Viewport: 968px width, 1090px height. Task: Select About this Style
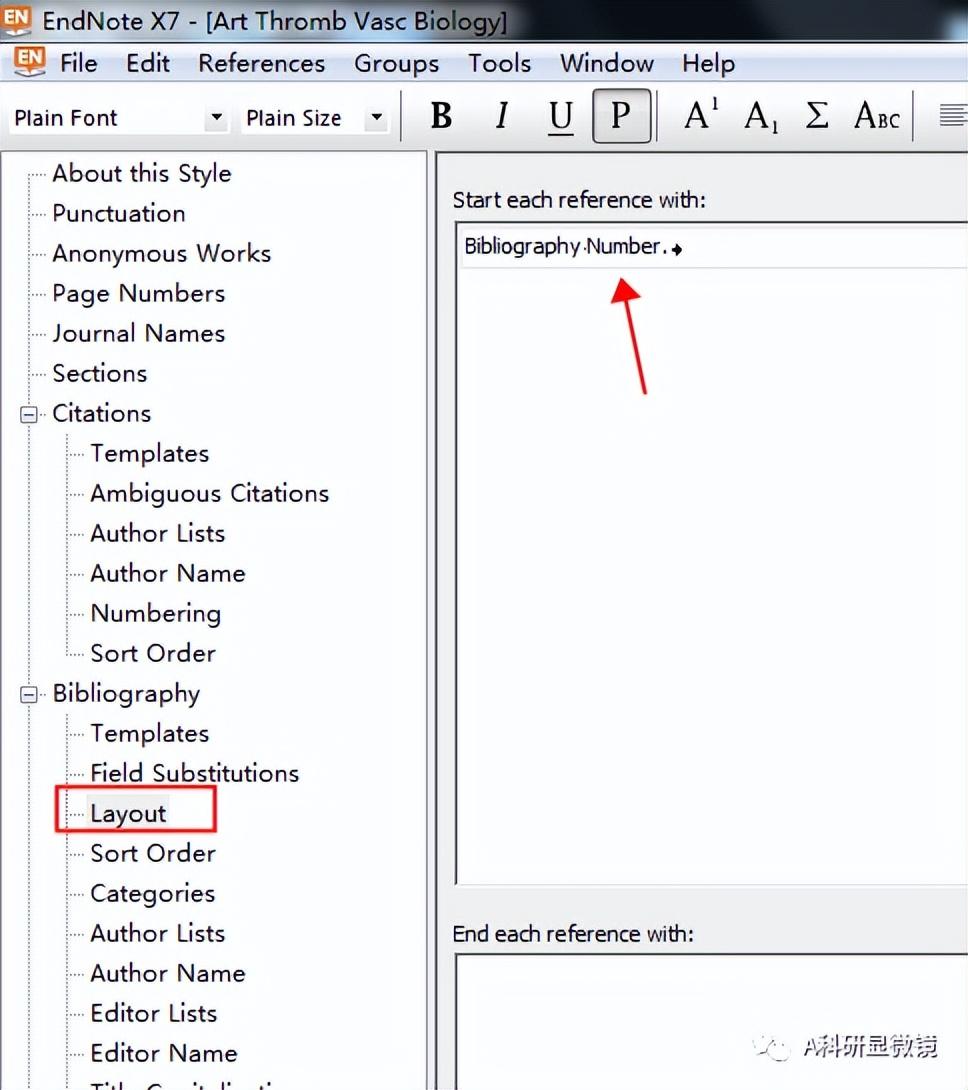142,173
